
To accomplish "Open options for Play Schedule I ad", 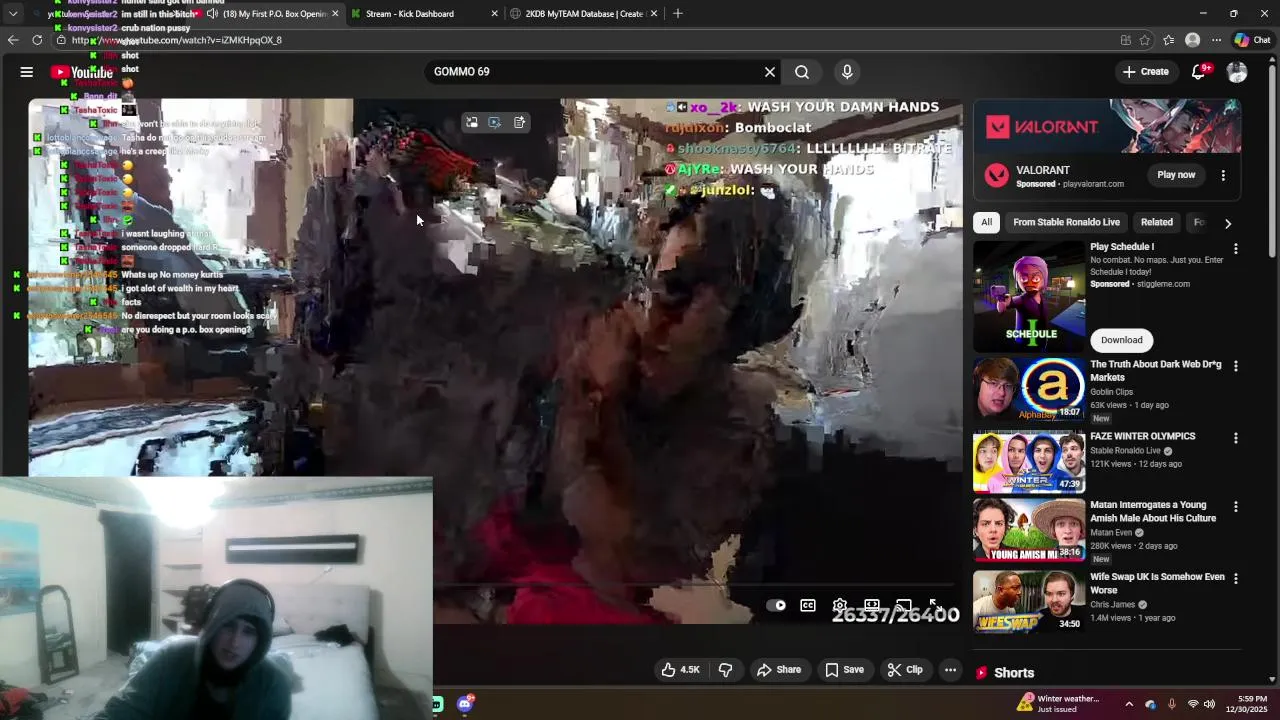I will (x=1236, y=248).
